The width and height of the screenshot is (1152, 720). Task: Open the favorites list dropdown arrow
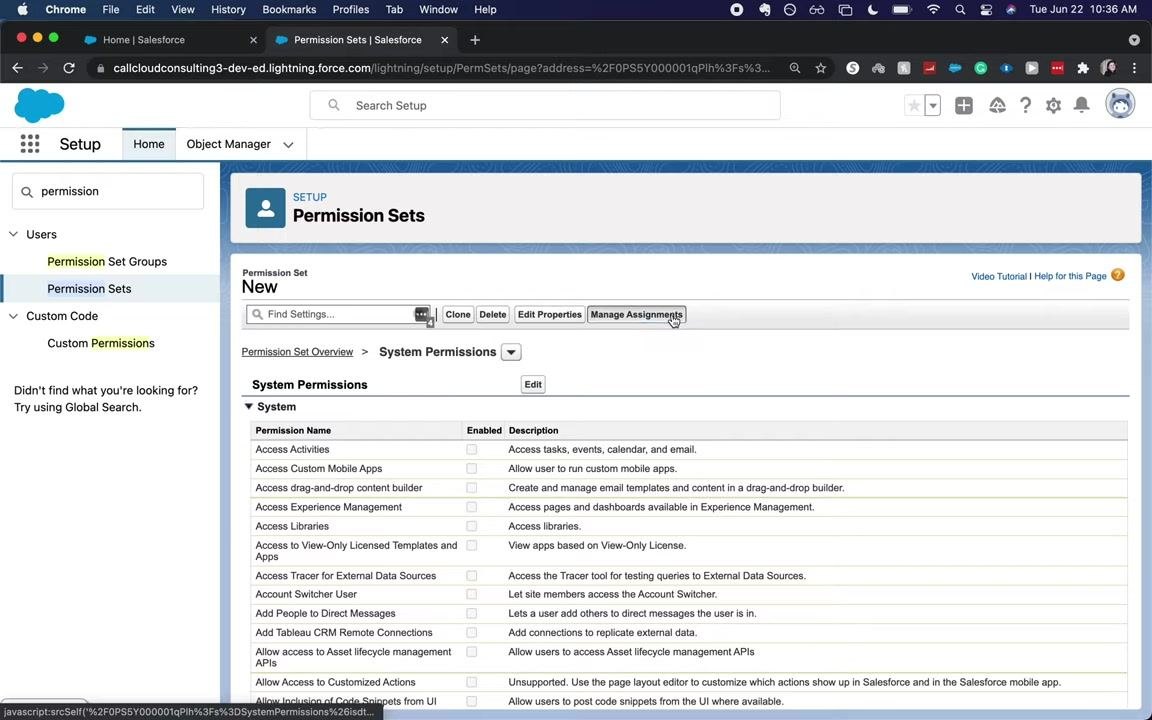coord(932,106)
